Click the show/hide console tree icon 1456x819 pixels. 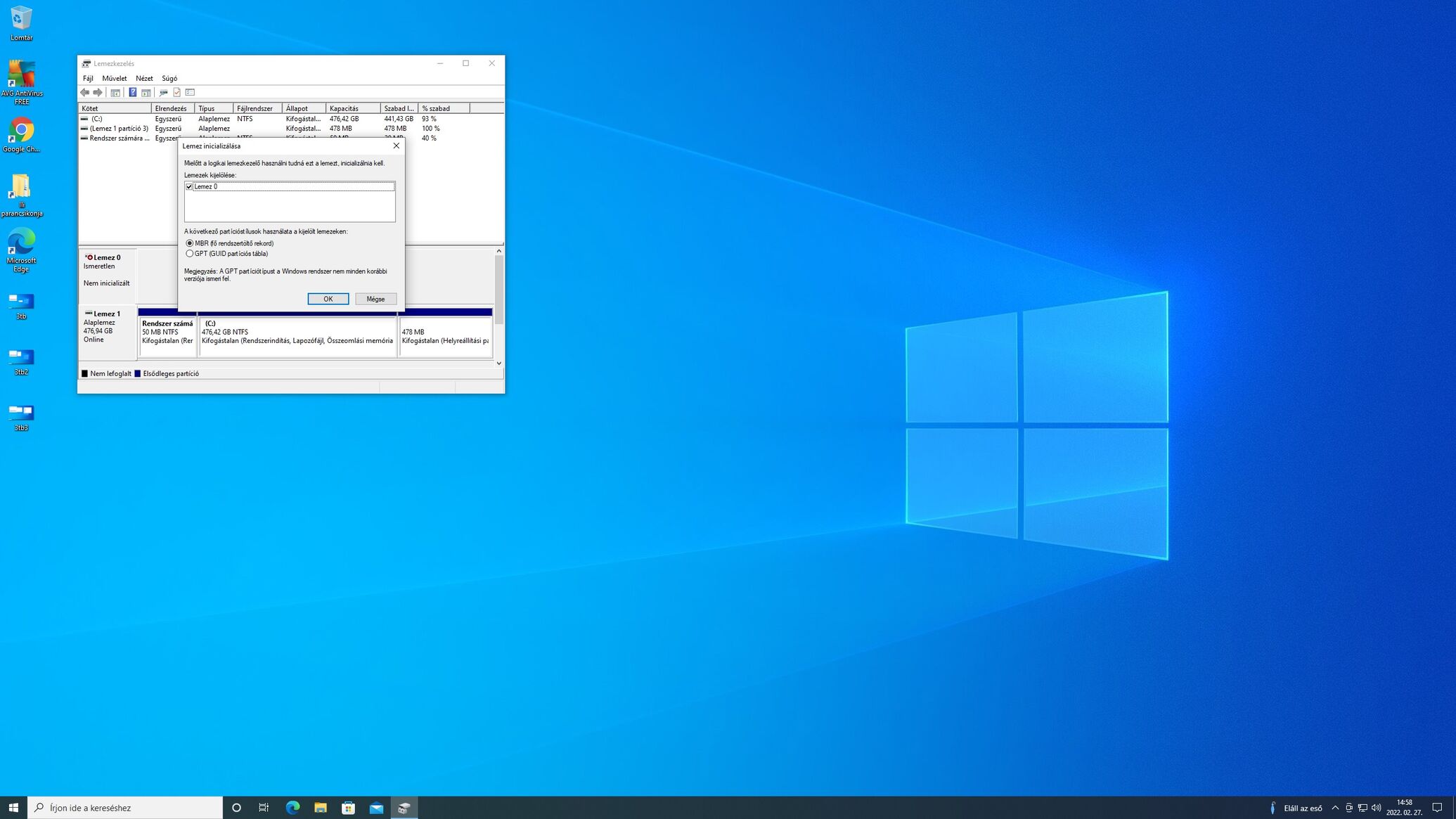(x=115, y=92)
